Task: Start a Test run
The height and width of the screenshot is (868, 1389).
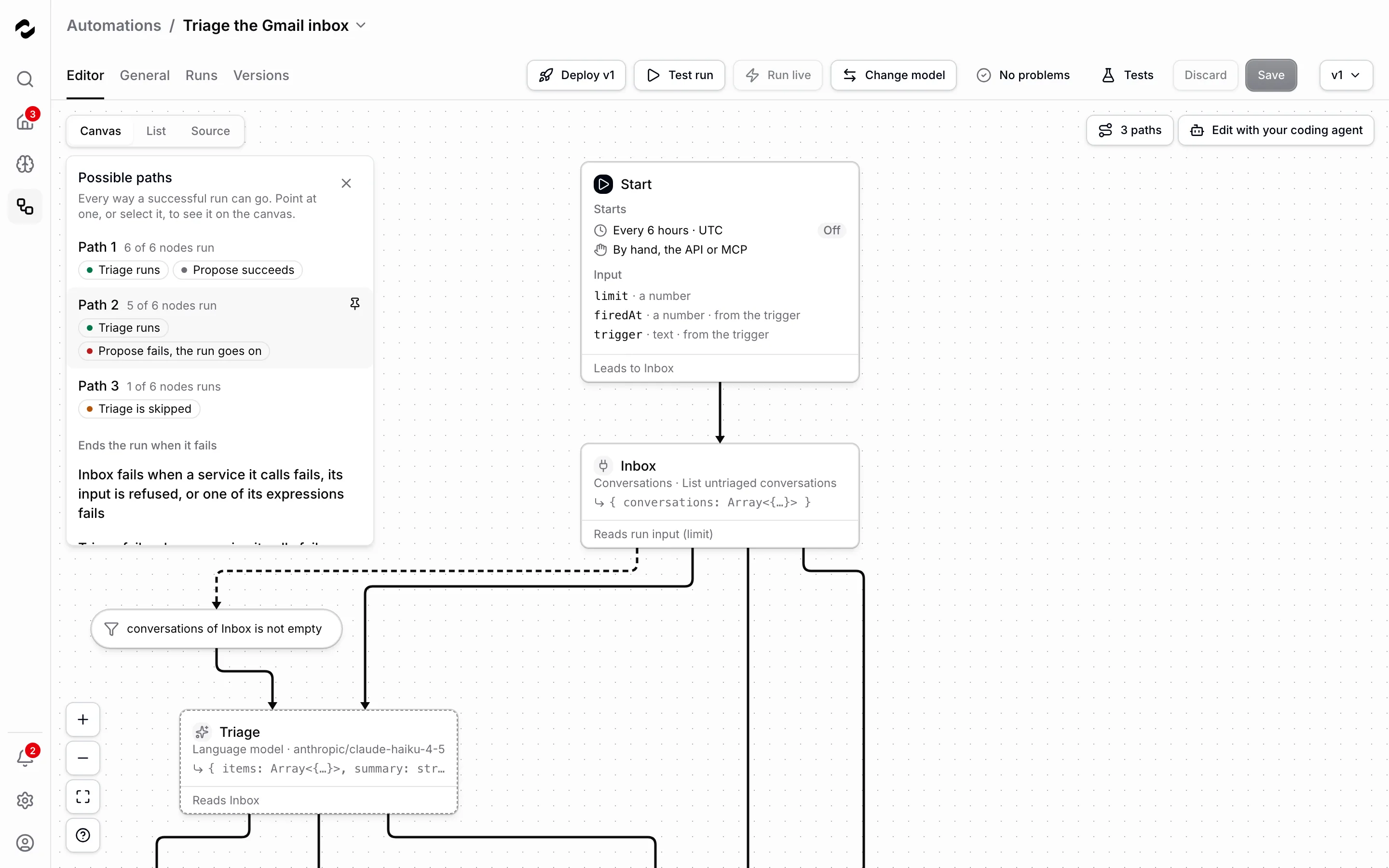Action: 680,75
